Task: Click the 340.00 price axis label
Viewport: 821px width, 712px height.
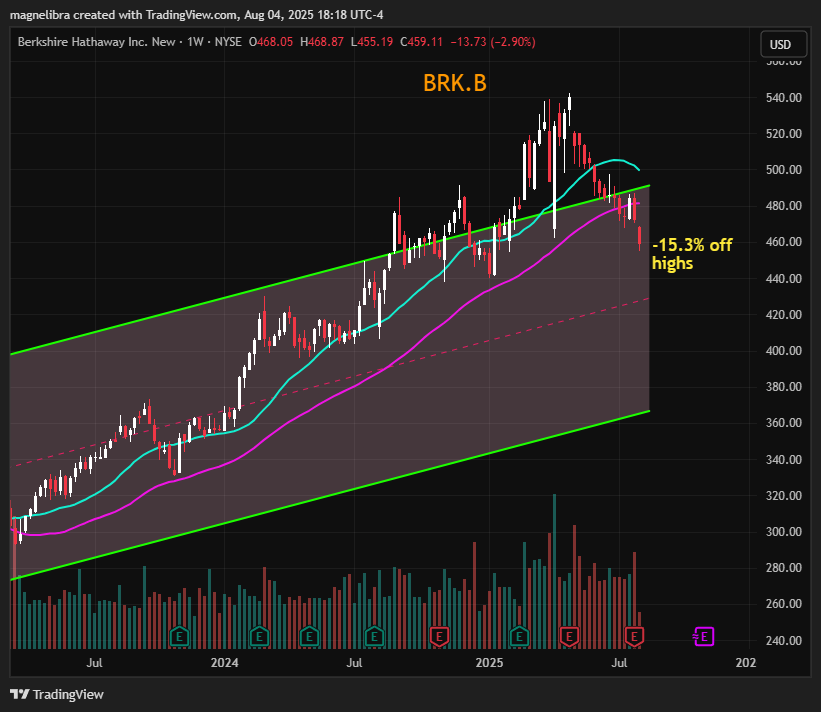Action: [783, 460]
